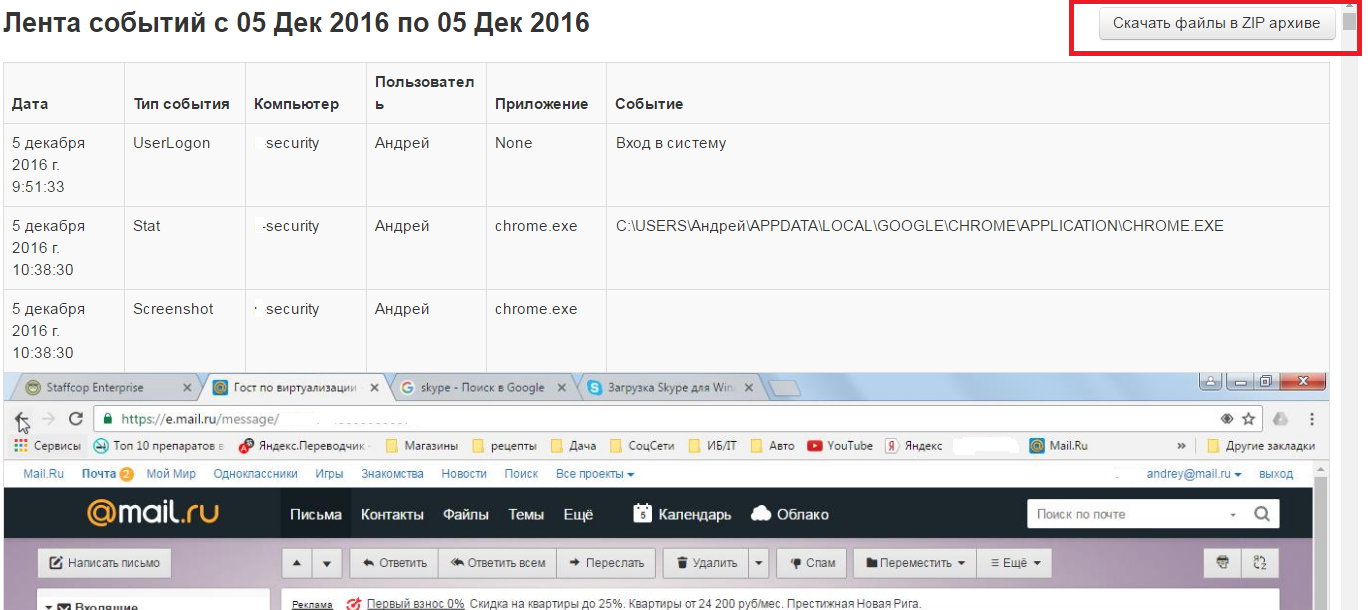The width and height of the screenshot is (1368, 610).
Task: Click the rightmost icon in the mail toolbar
Action: pos(1259,563)
